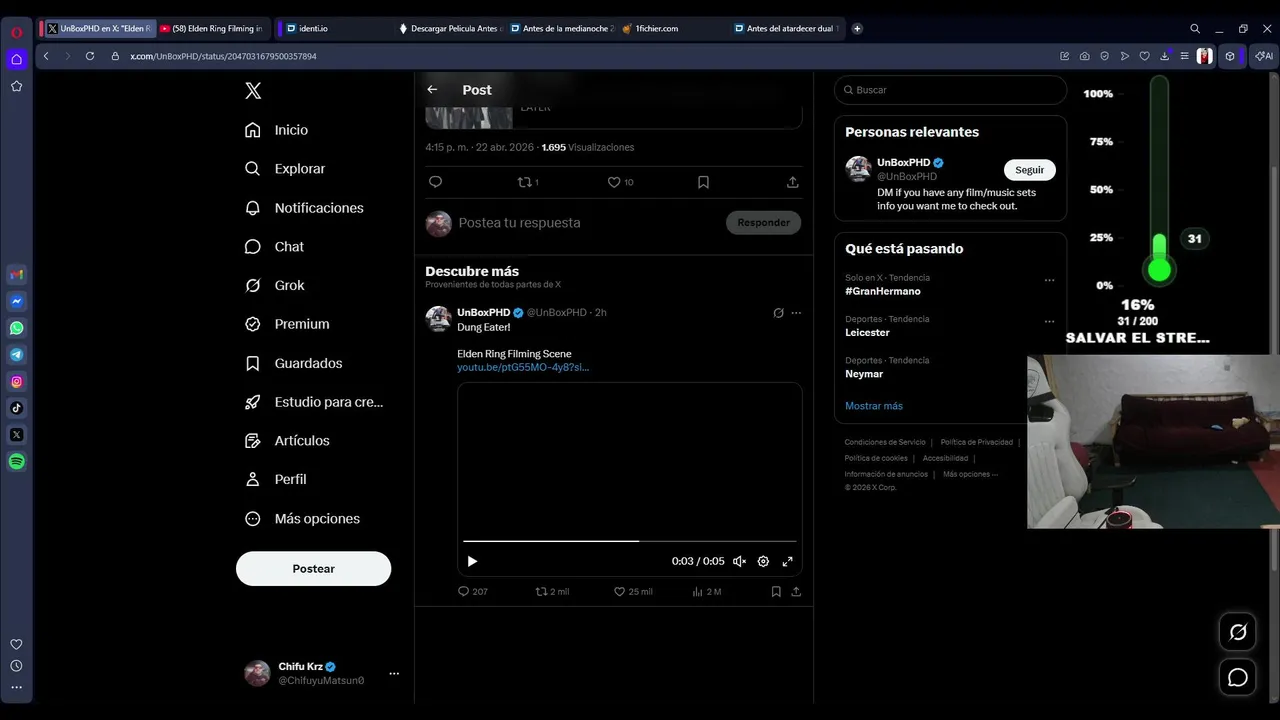Viewport: 1280px width, 720px height.
Task: Open UnBoxPHD avatar in Personas relevantes
Action: tap(858, 169)
